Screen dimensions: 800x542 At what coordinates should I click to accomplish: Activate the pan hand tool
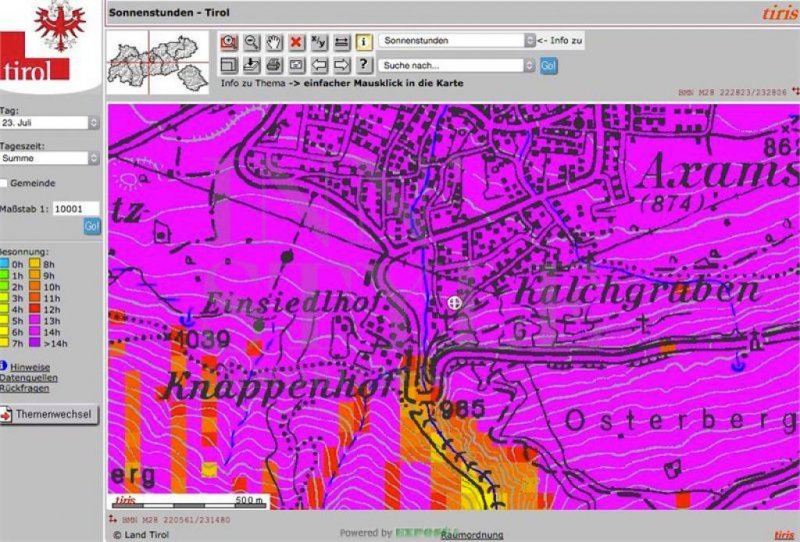[274, 42]
